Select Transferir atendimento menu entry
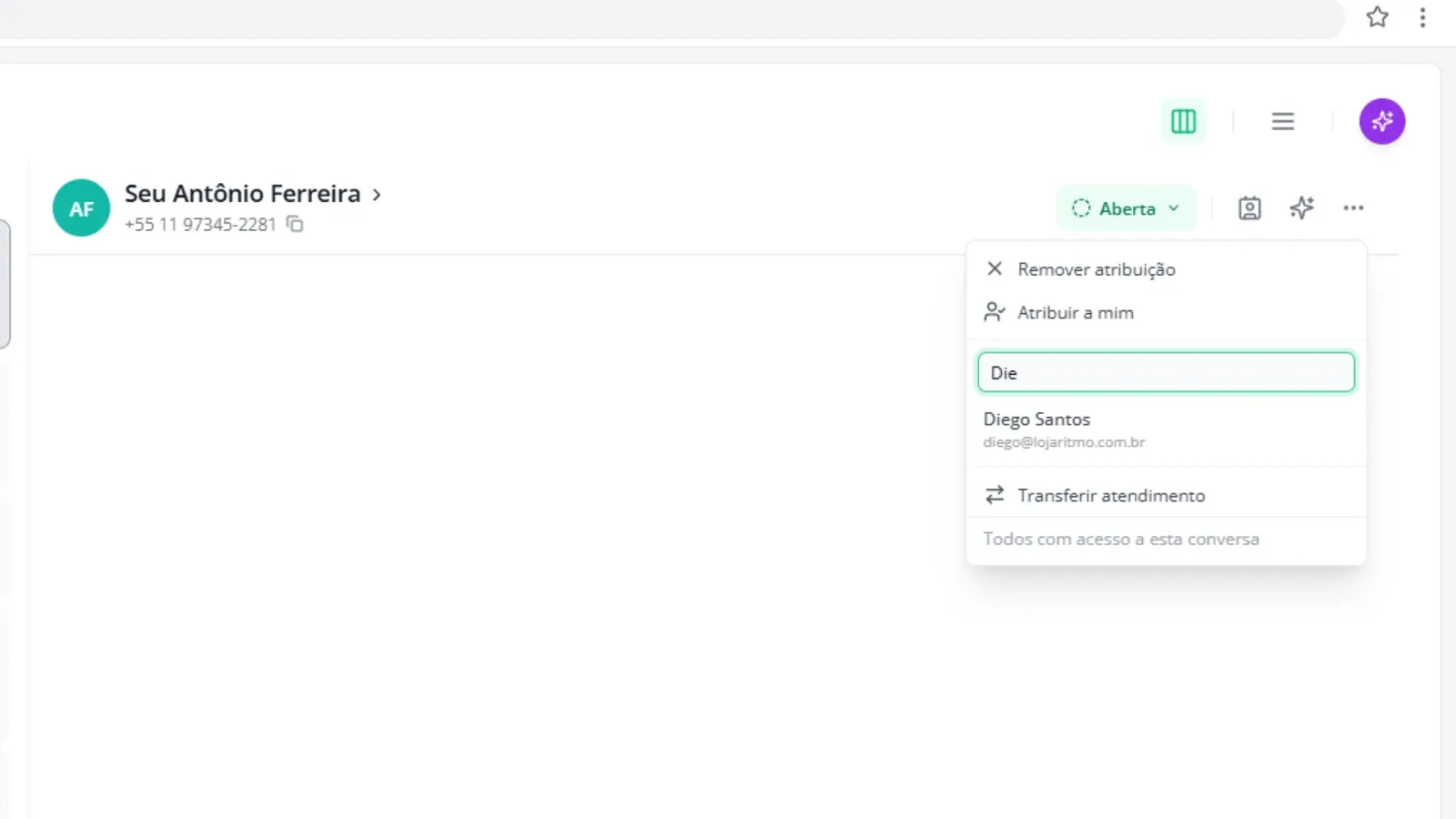Image resolution: width=1456 pixels, height=819 pixels. pos(1166,495)
